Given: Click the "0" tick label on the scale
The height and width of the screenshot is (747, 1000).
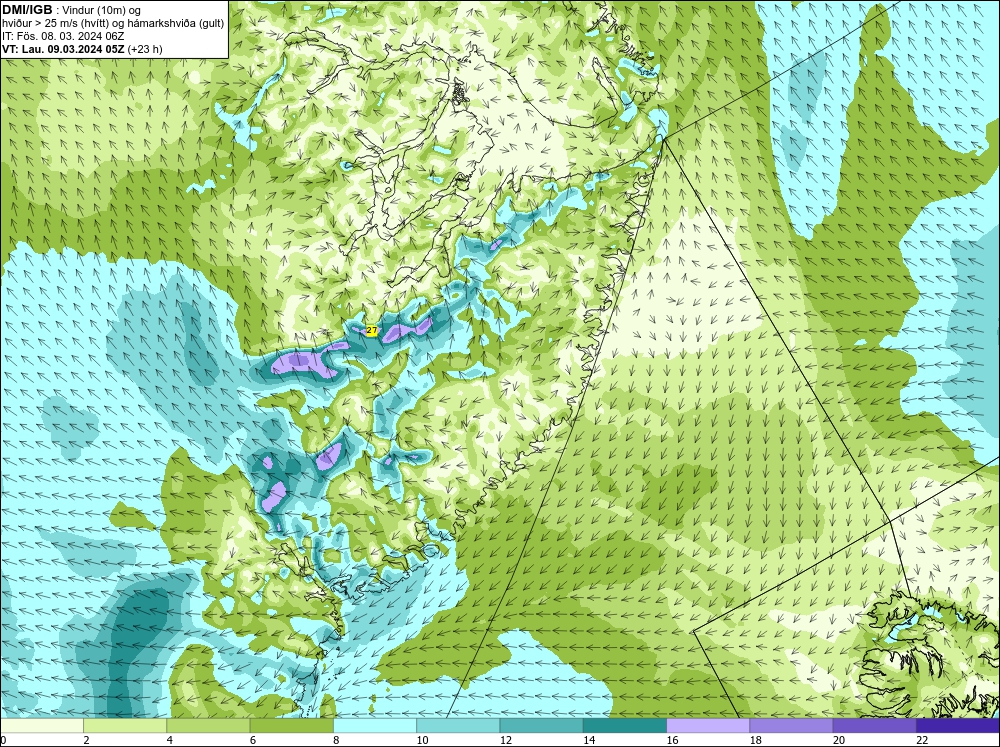Looking at the screenshot, I should 3,740.
